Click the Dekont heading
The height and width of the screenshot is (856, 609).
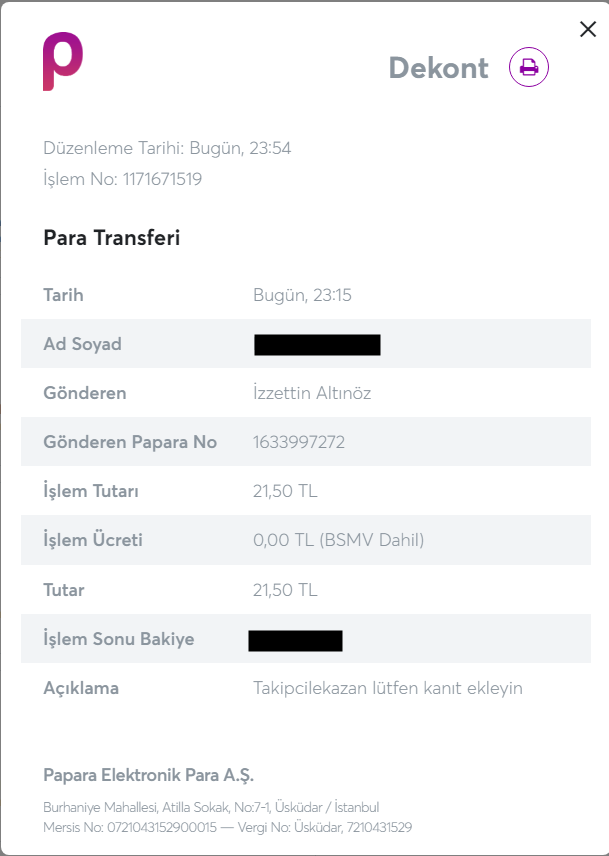click(439, 68)
